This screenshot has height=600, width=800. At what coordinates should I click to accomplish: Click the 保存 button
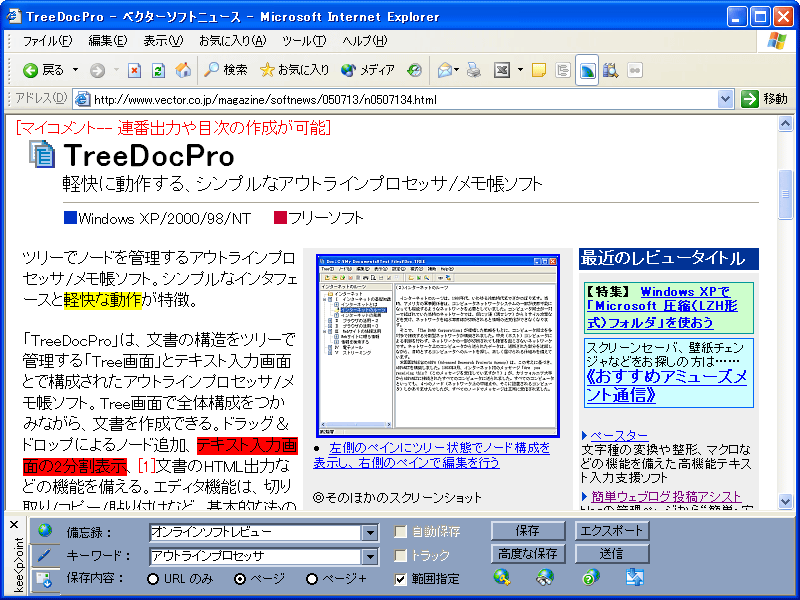[x=528, y=531]
